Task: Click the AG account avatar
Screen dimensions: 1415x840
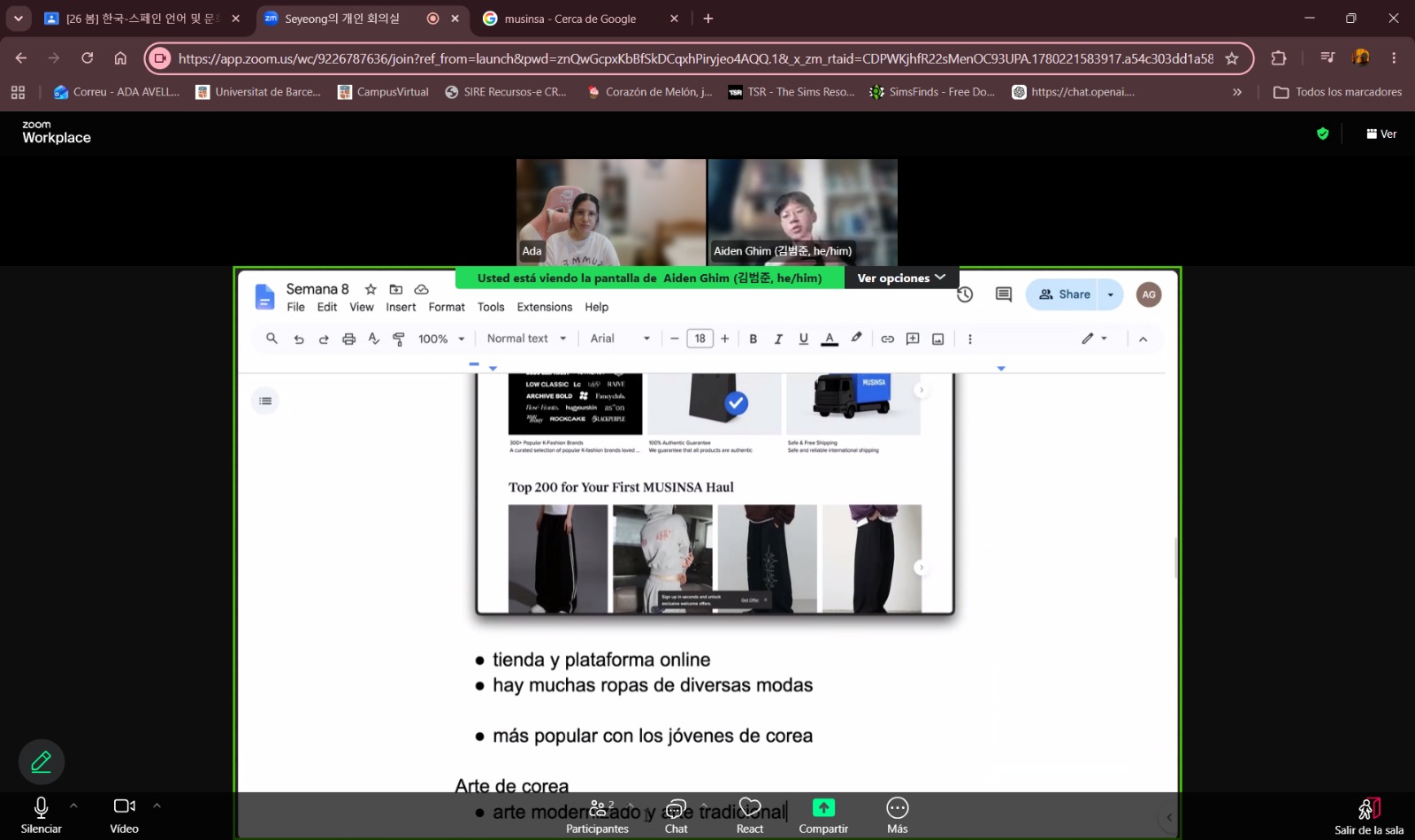Action: point(1149,294)
